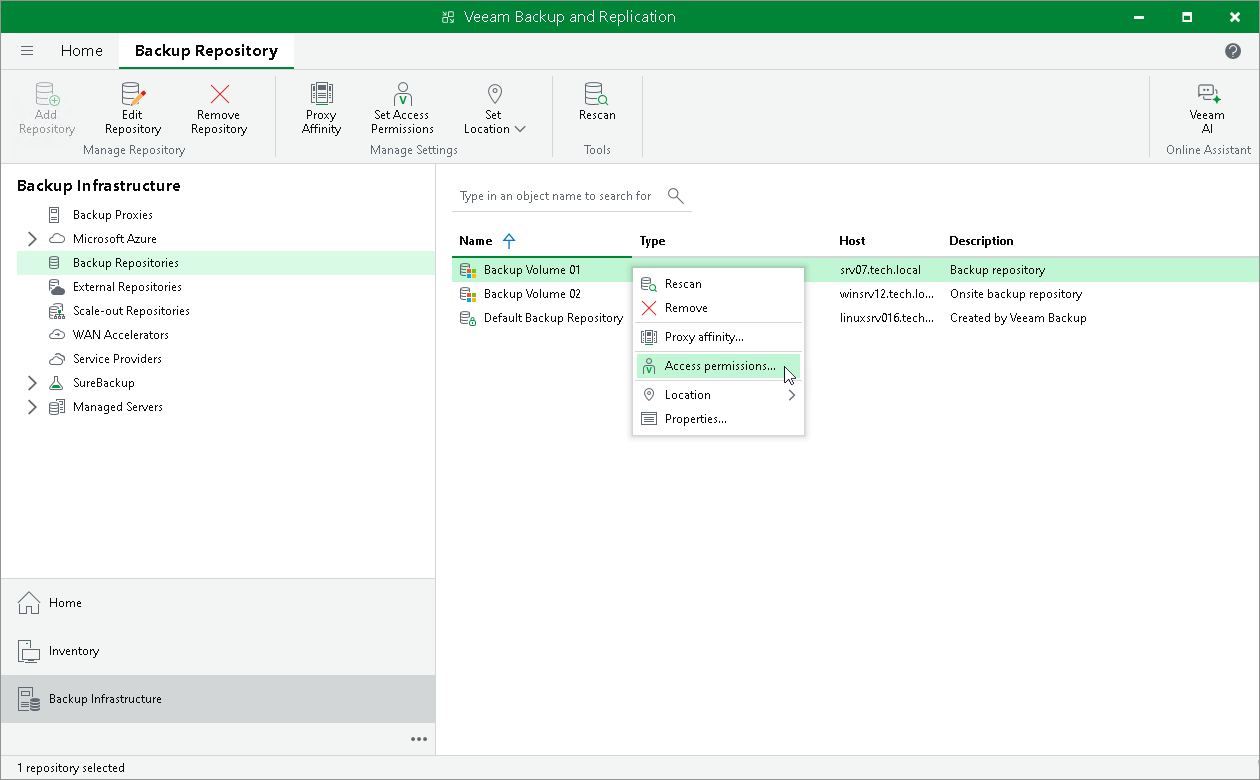Screen dimensions: 1260x780
Task: Click the help question mark icon
Action: [x=1233, y=51]
